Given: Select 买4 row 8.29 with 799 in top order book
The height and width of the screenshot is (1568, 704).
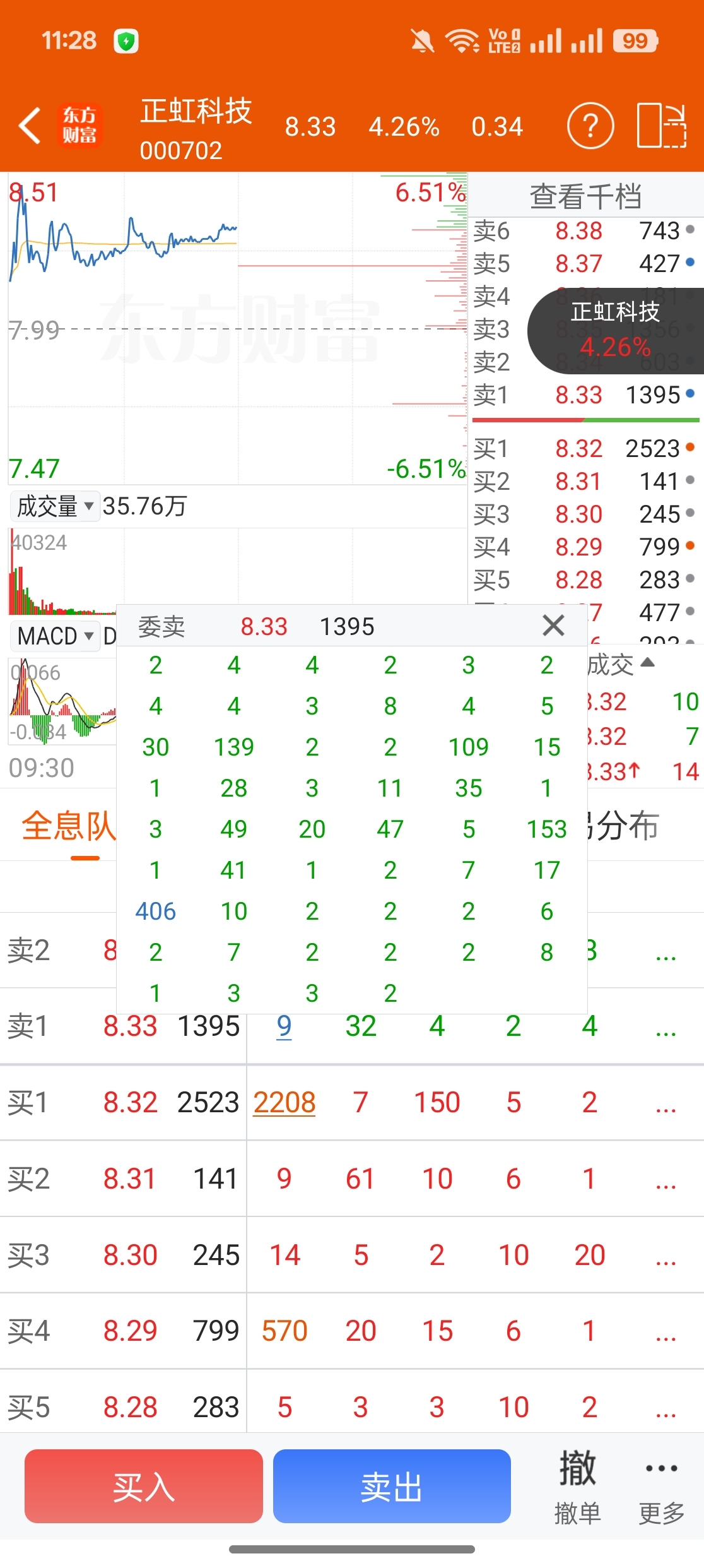Looking at the screenshot, I should (x=585, y=547).
